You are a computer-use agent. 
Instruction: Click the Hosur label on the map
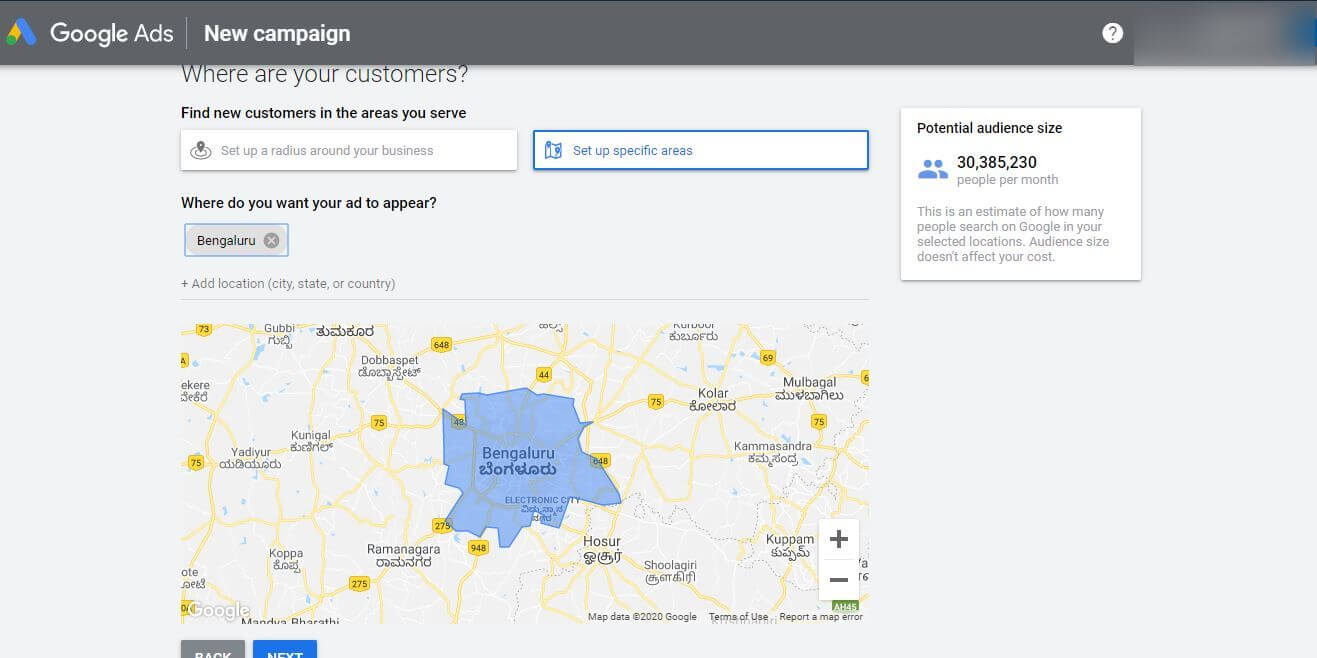coord(602,550)
